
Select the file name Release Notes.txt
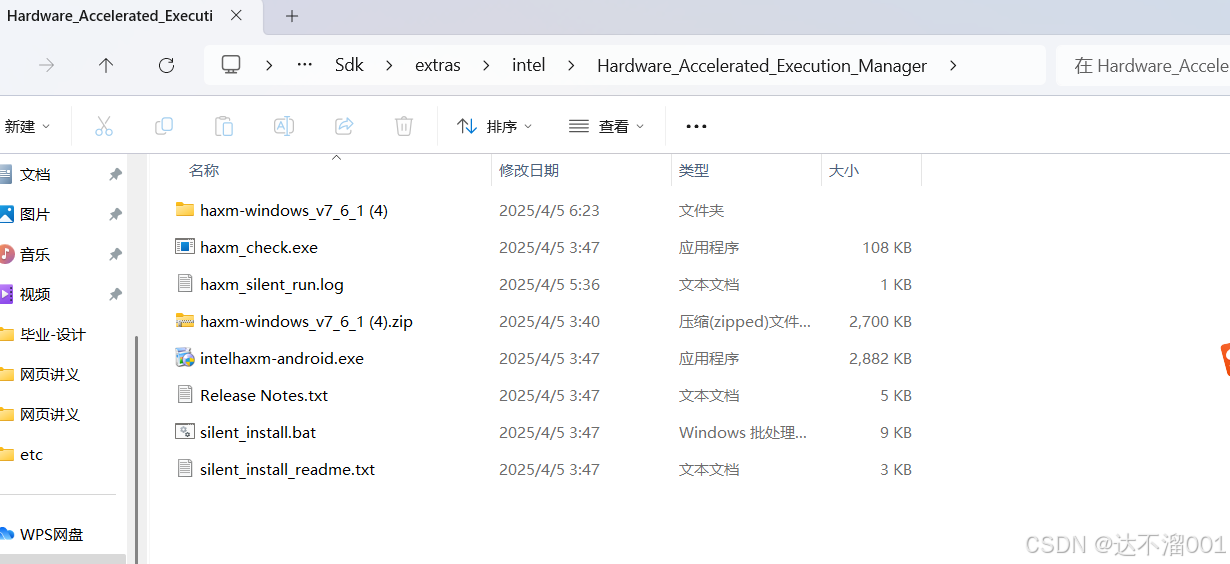click(264, 395)
